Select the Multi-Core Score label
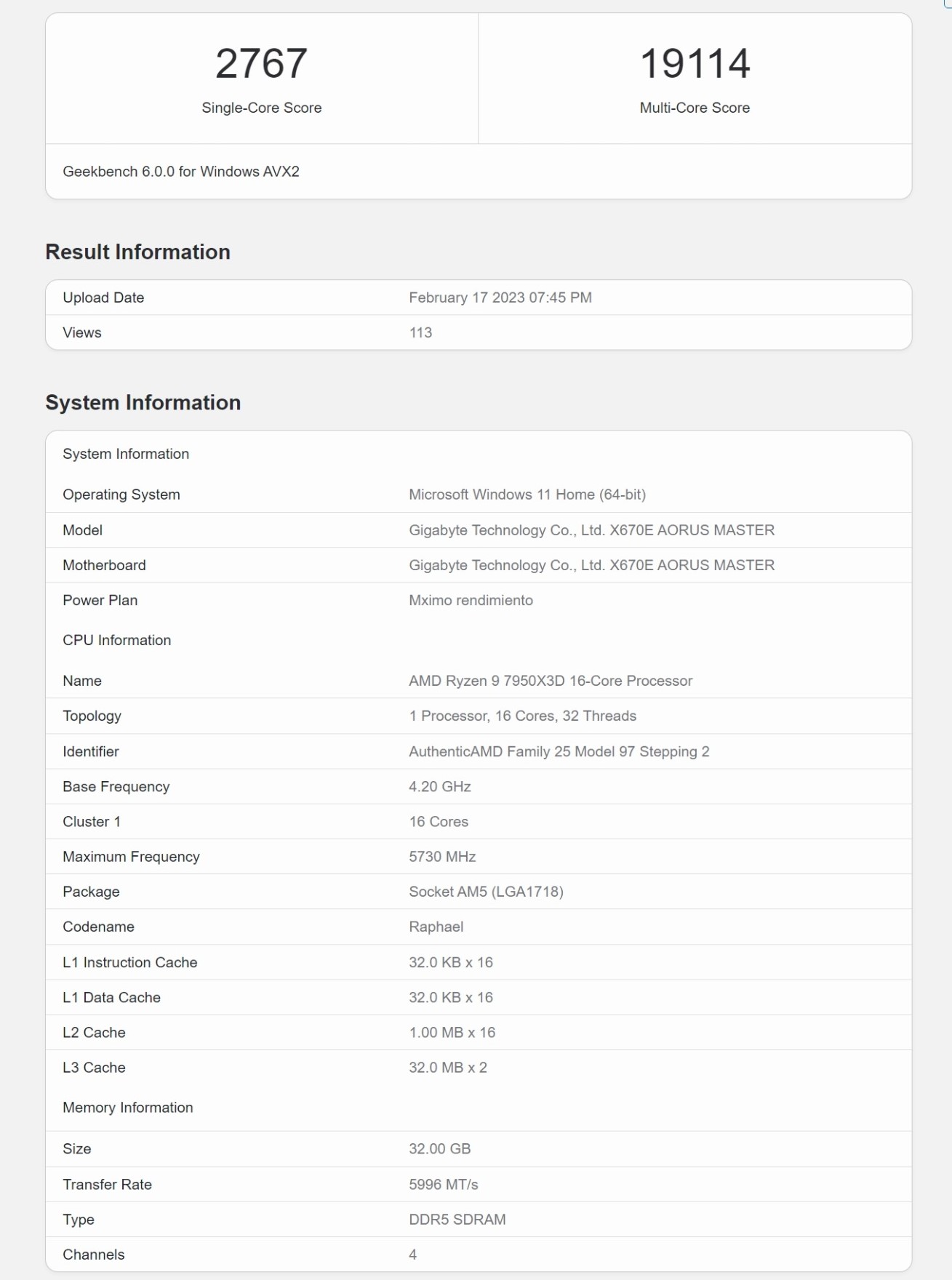The image size is (952, 1280). [695, 108]
